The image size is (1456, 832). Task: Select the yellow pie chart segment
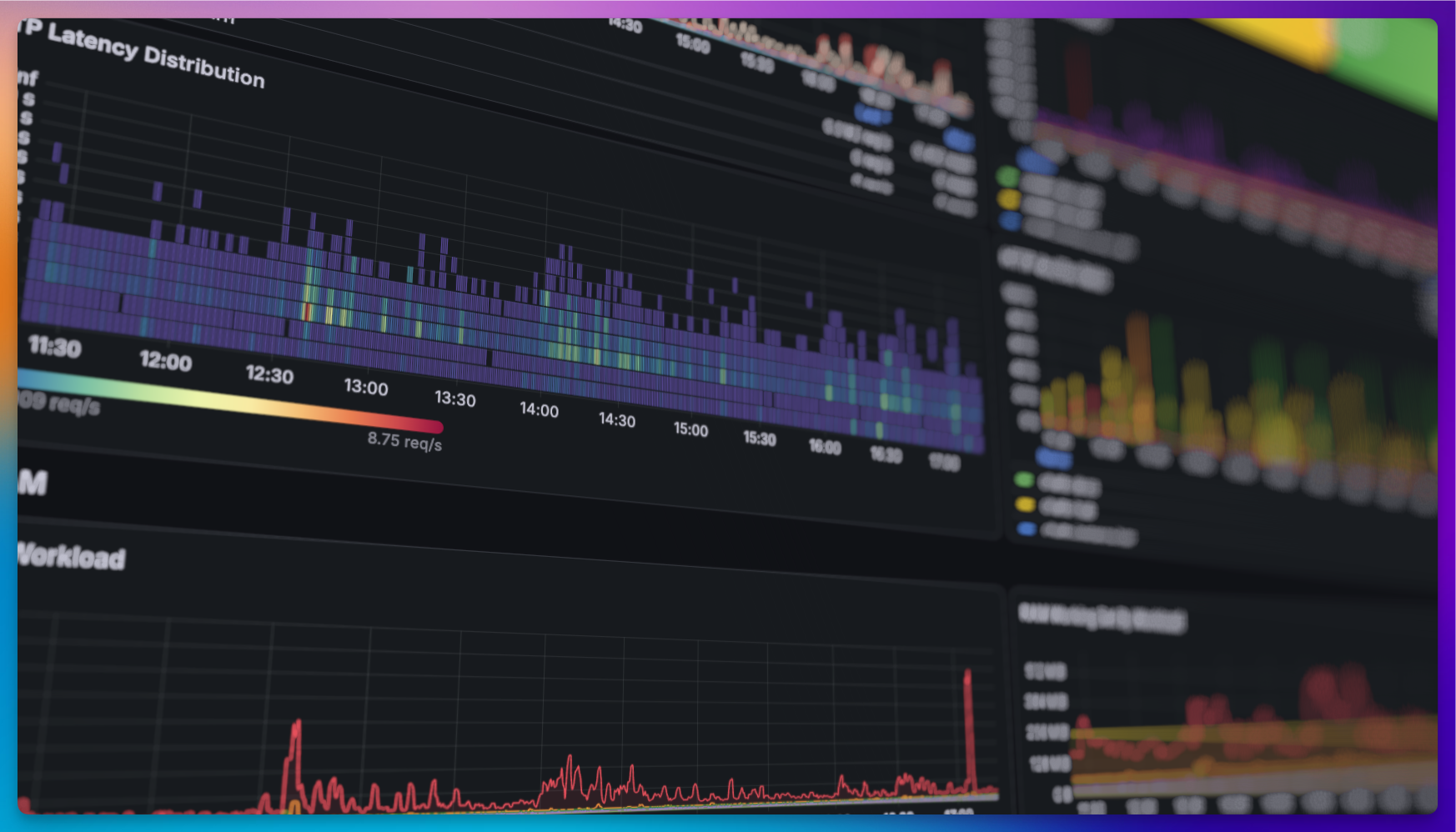tap(1276, 38)
